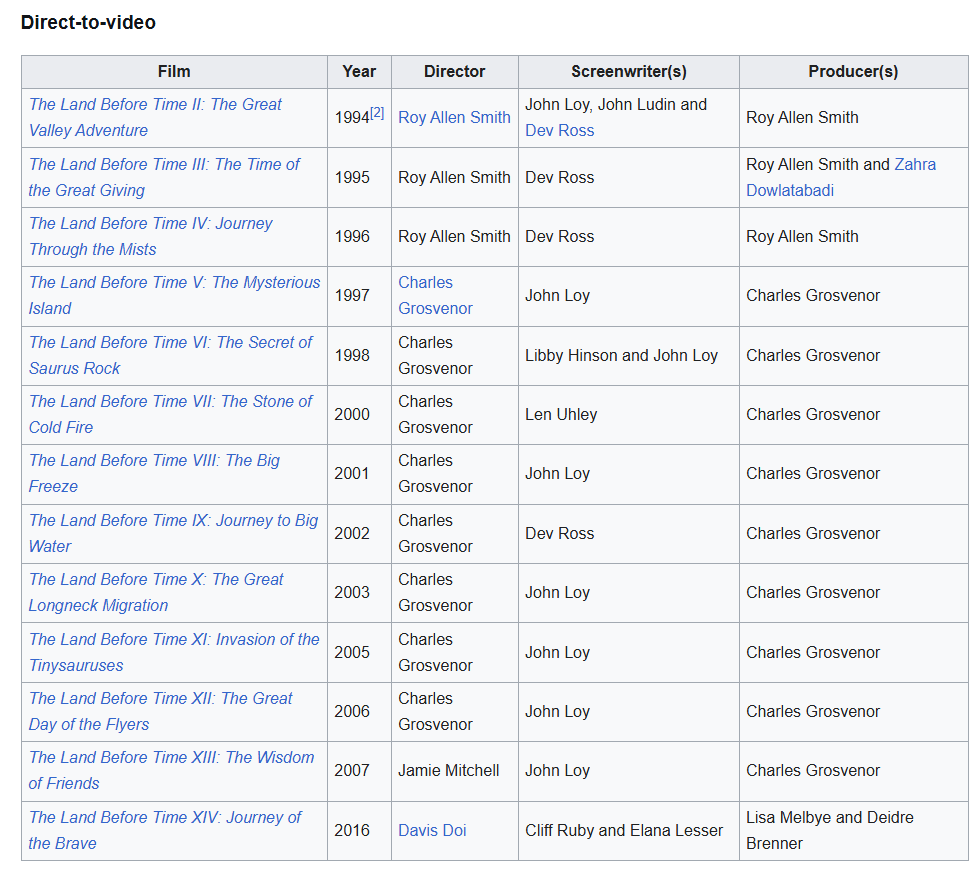Open The Land Before Time VII: The Stone of Cold Fire link
This screenshot has width=980, height=884.
(170, 414)
